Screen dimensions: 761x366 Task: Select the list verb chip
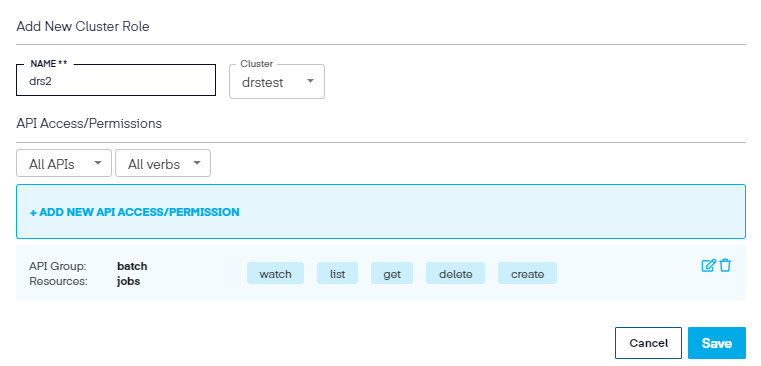[337, 273]
